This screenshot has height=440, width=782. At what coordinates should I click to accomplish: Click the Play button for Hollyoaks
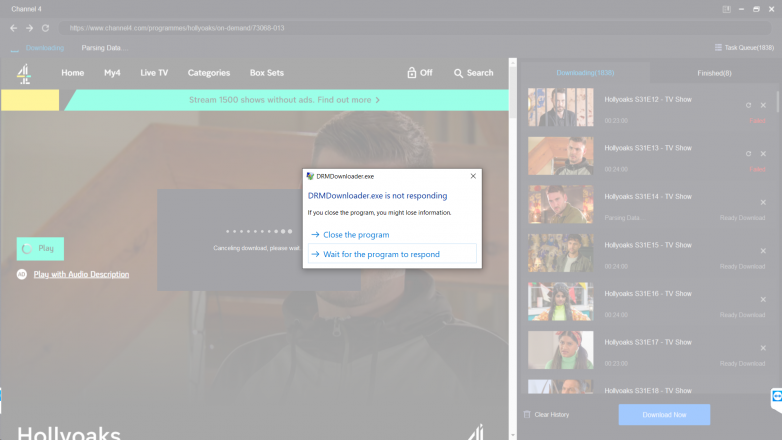pos(40,248)
